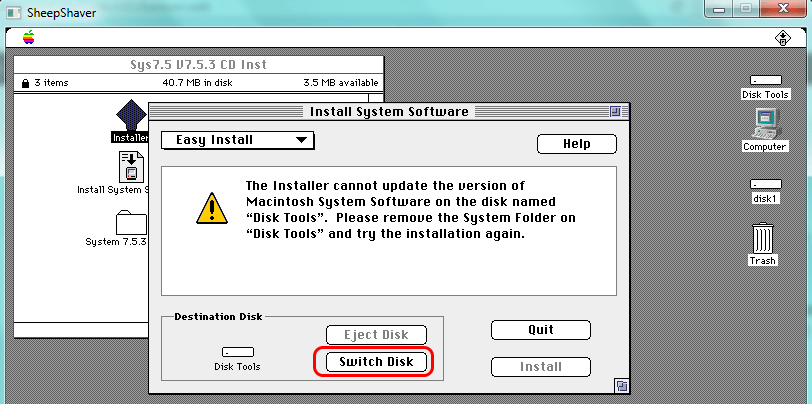Image resolution: width=812 pixels, height=404 pixels.
Task: Select Disk Tools destination disk icon
Action: [x=238, y=352]
